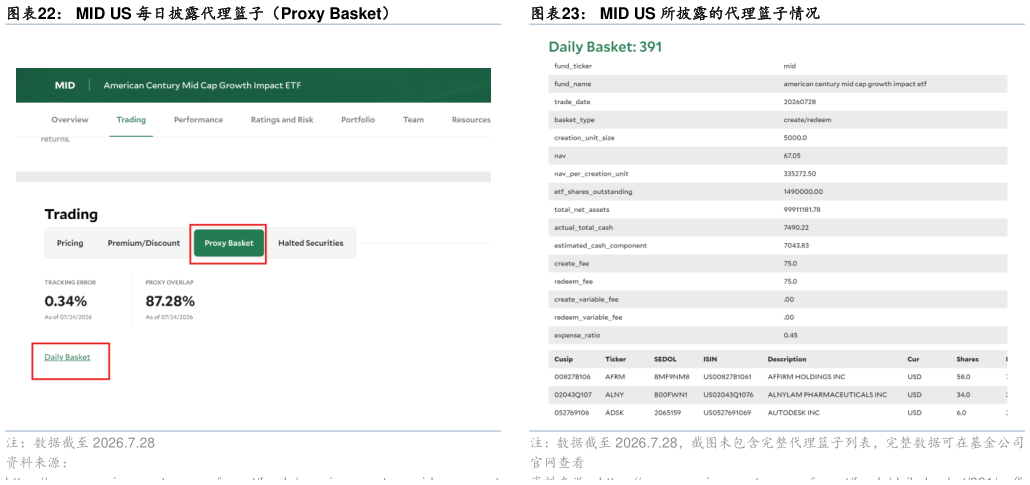The width and height of the screenshot is (1030, 485).
Task: Click the Description column header
Action: tap(787, 359)
